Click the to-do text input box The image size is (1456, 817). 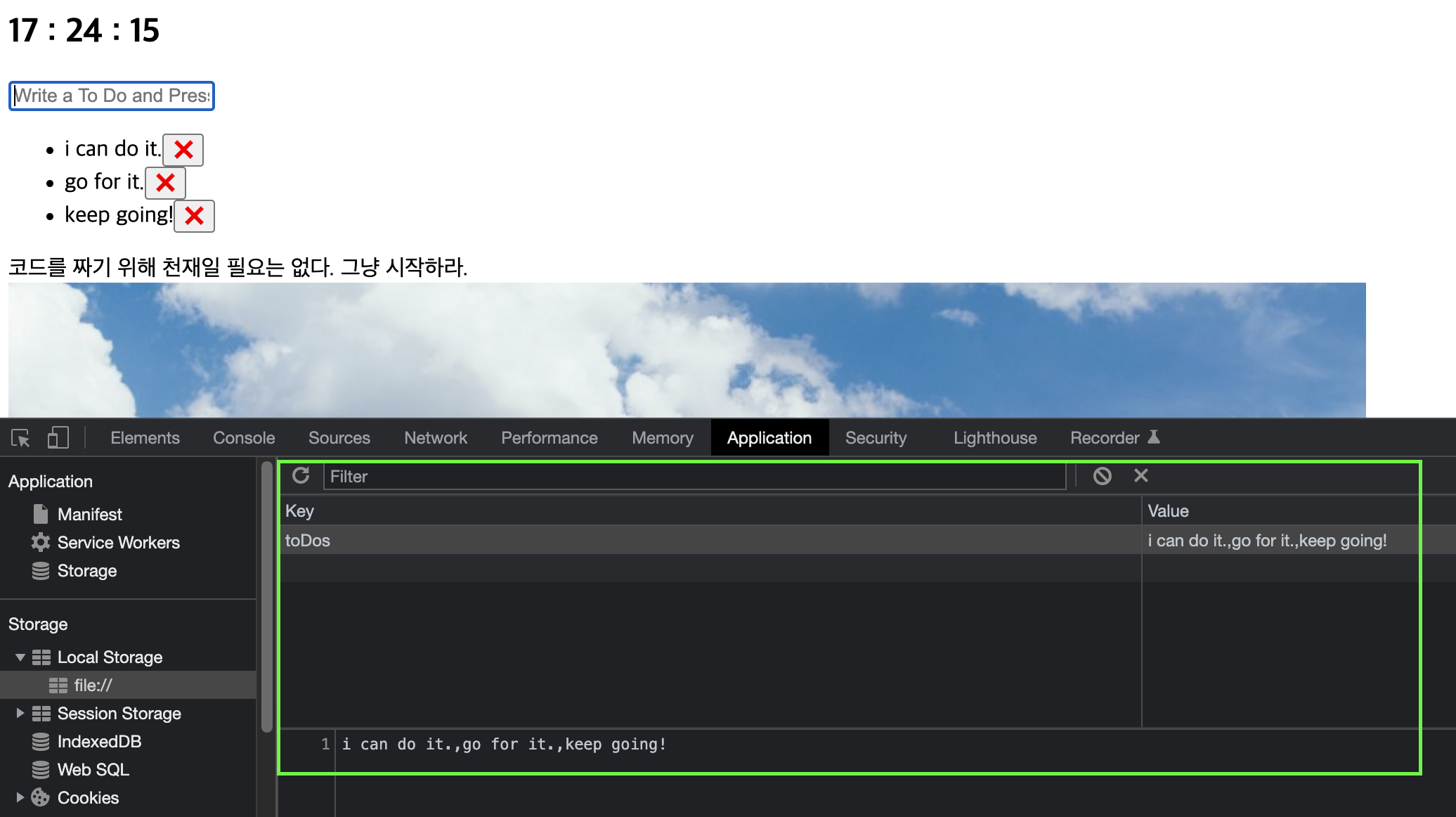(111, 96)
